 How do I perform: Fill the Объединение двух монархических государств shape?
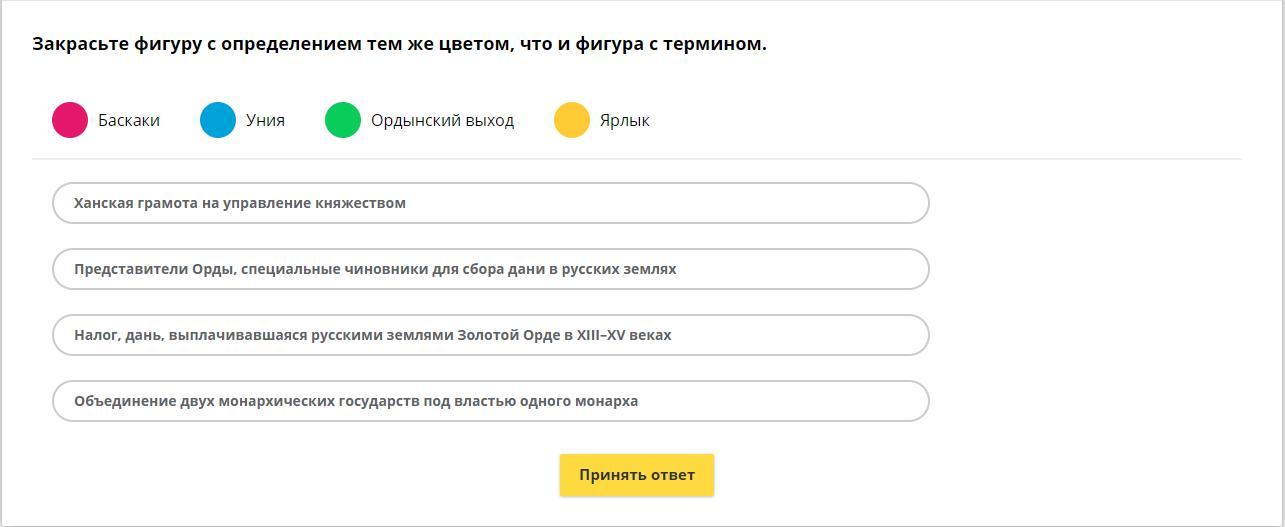[491, 401]
